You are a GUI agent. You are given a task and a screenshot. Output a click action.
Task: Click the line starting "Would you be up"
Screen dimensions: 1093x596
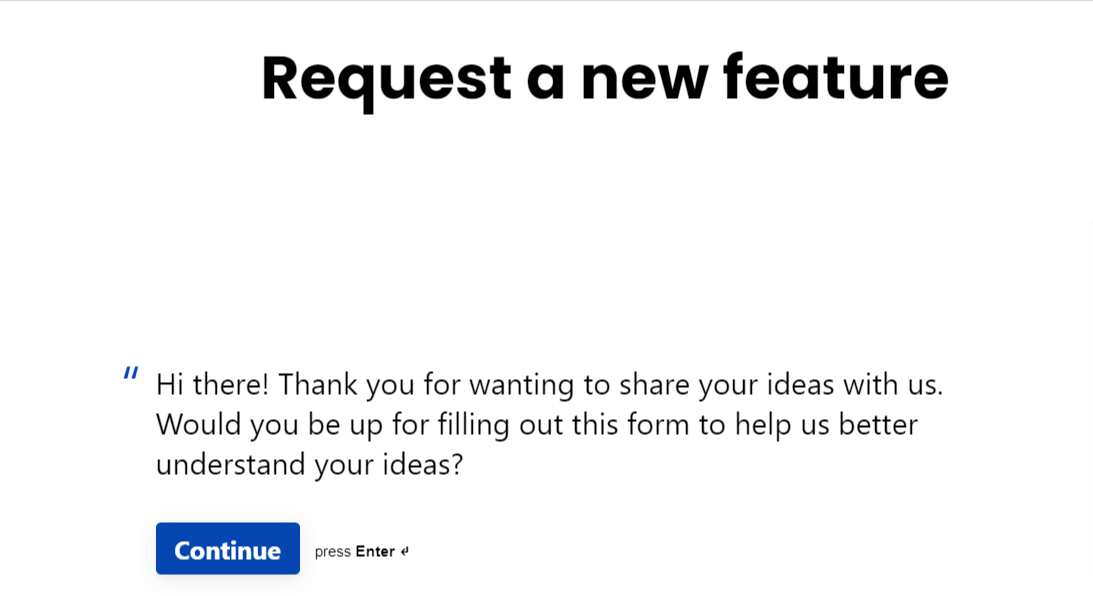[x=537, y=424]
